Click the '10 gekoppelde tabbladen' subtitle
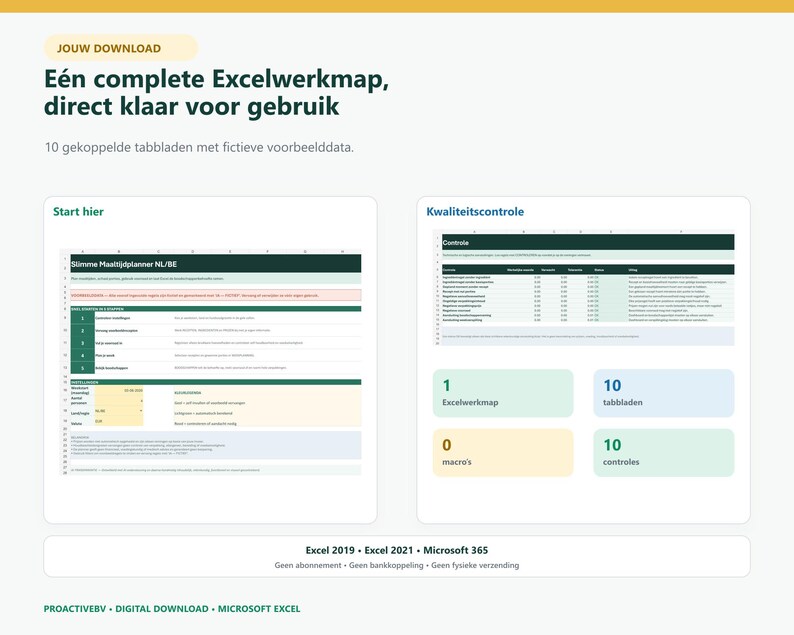The width and height of the screenshot is (794, 635). point(199,147)
